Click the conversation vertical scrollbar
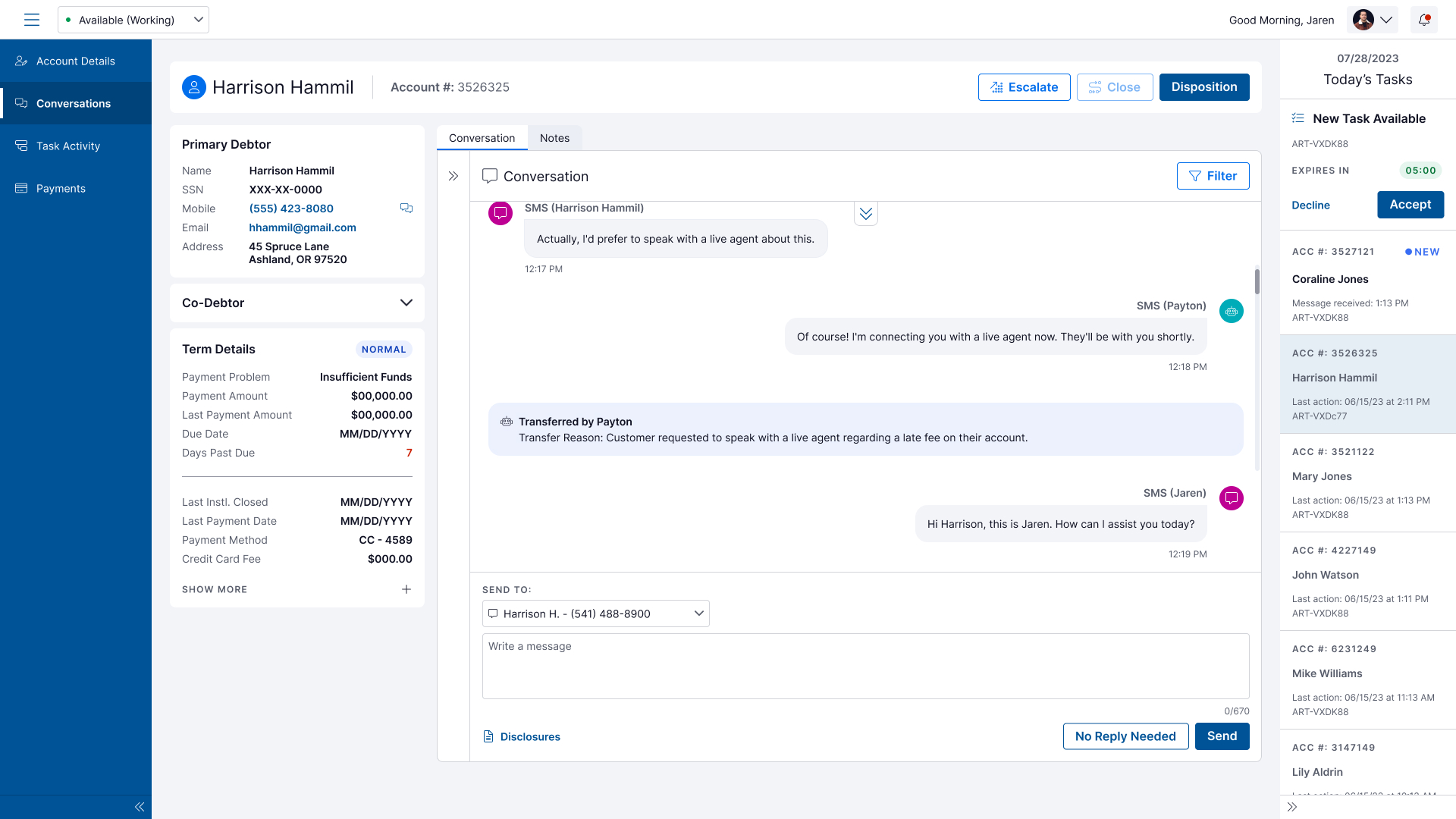Screen dimensions: 1456x819 click(1257, 282)
